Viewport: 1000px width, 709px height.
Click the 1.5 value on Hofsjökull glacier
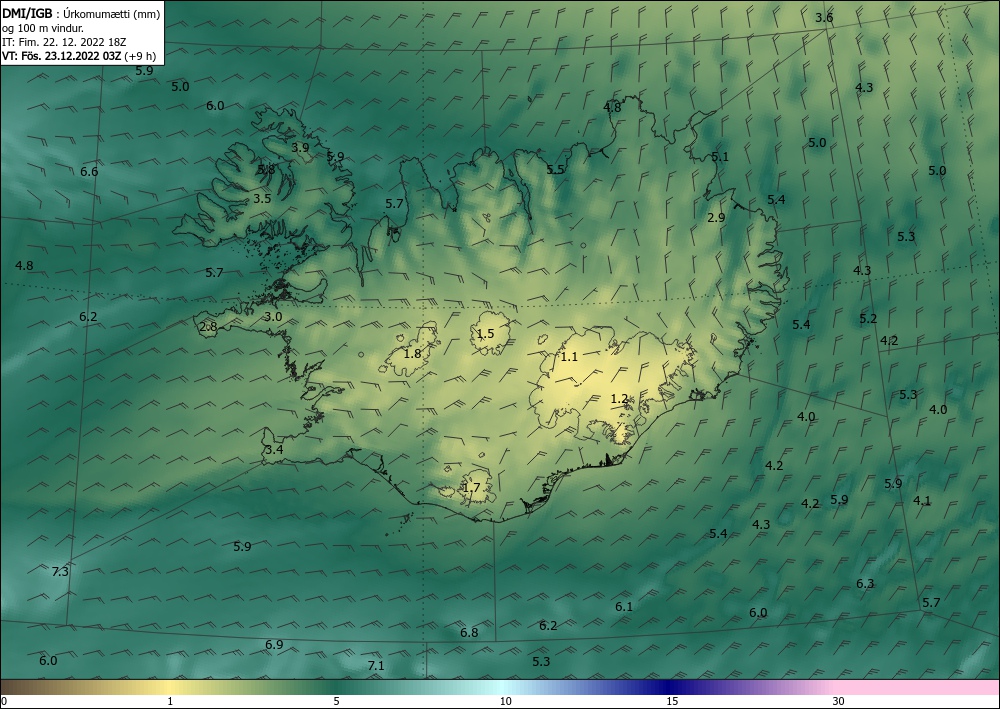(486, 333)
